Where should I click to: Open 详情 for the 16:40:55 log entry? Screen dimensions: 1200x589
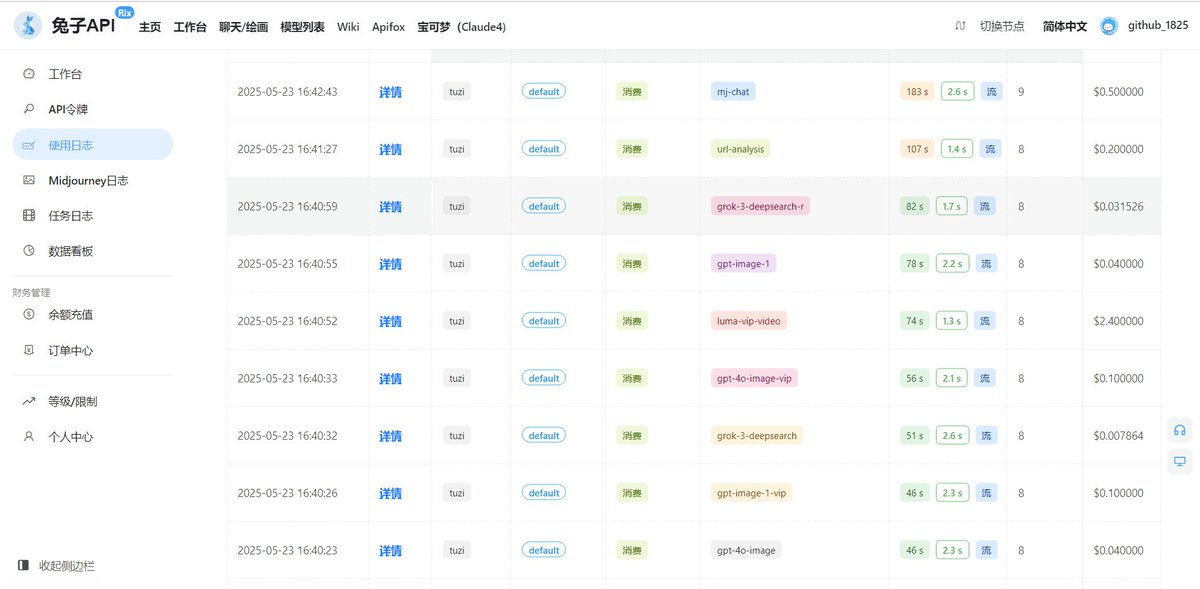pos(390,264)
